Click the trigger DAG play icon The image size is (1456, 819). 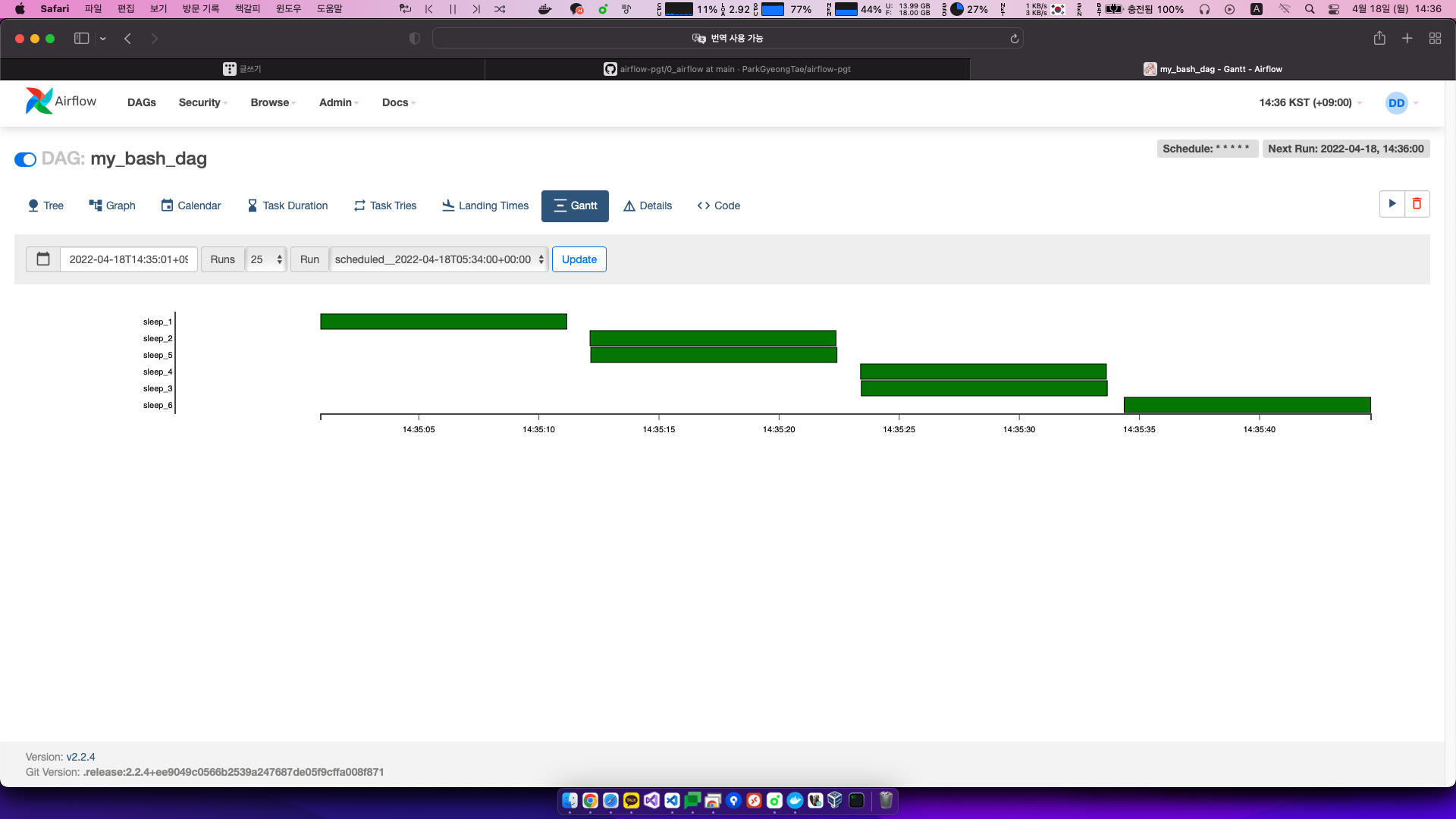click(x=1392, y=204)
